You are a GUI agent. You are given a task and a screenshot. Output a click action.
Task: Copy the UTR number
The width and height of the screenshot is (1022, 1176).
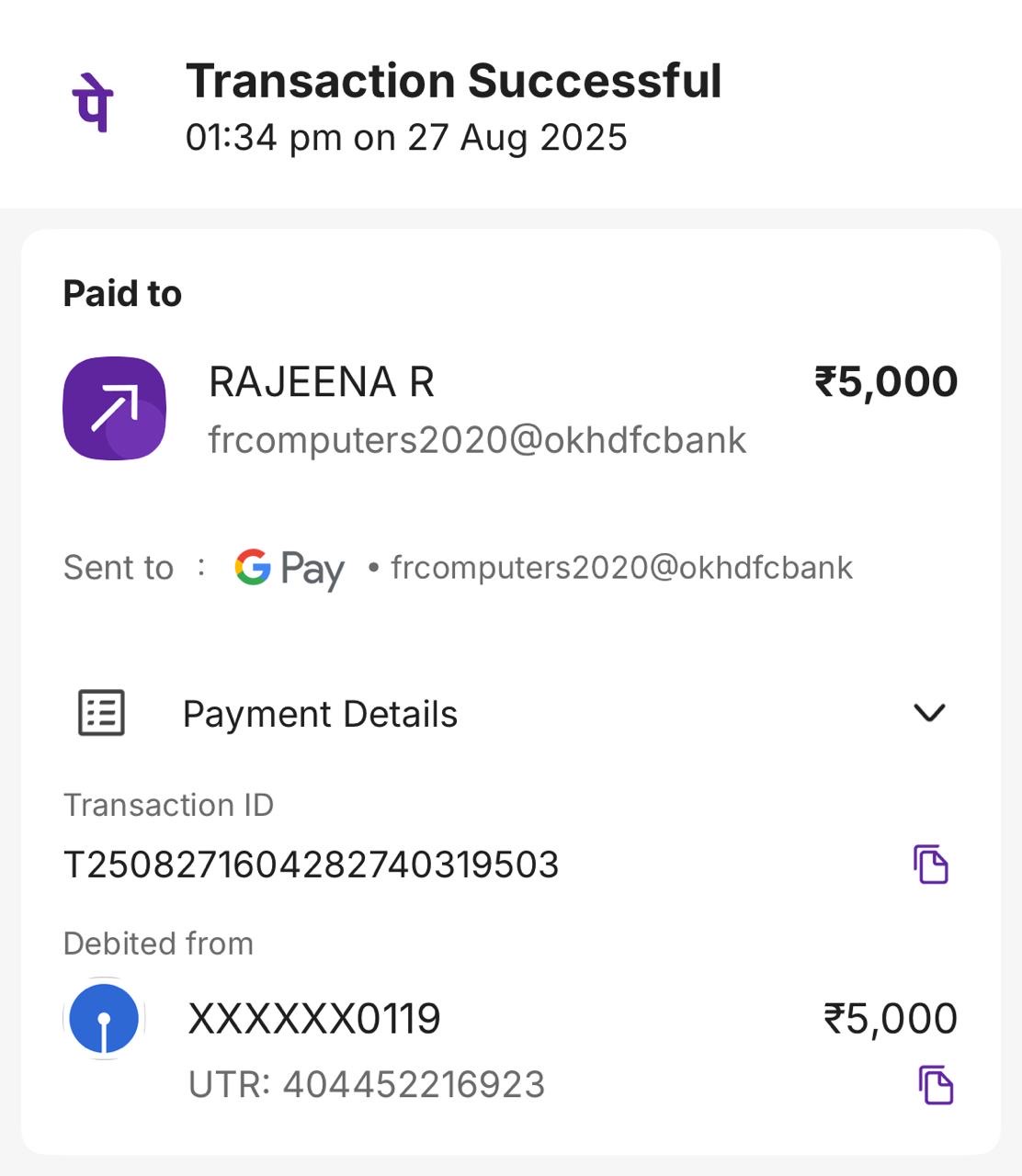tap(936, 1085)
